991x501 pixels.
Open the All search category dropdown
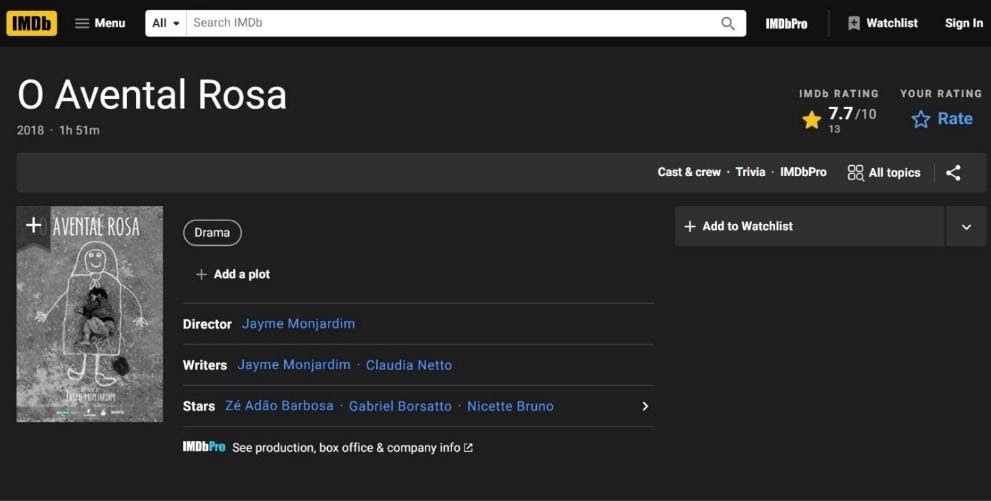coord(166,23)
